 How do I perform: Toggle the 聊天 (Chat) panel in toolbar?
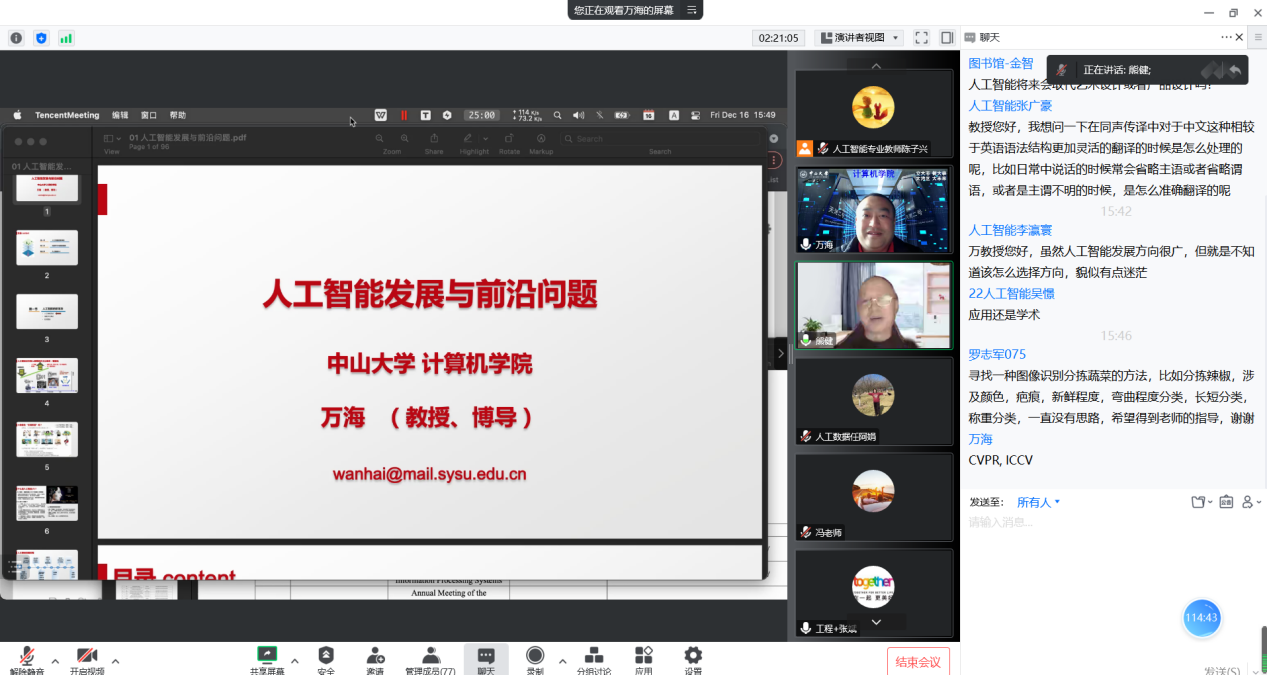point(486,657)
